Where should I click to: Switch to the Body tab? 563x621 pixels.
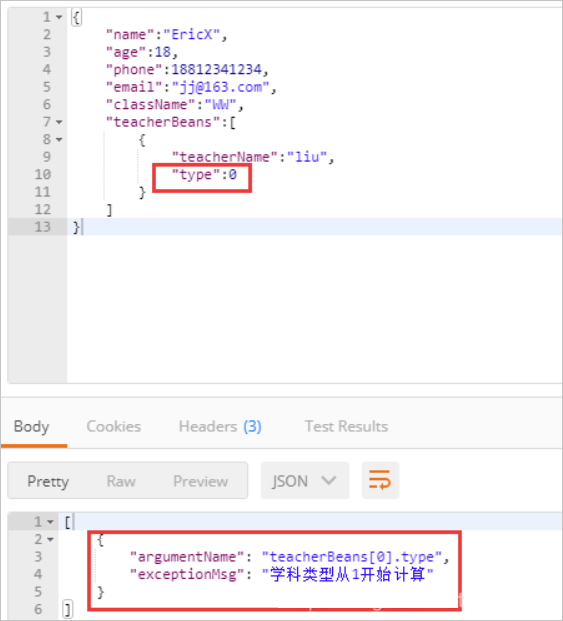tap(32, 427)
